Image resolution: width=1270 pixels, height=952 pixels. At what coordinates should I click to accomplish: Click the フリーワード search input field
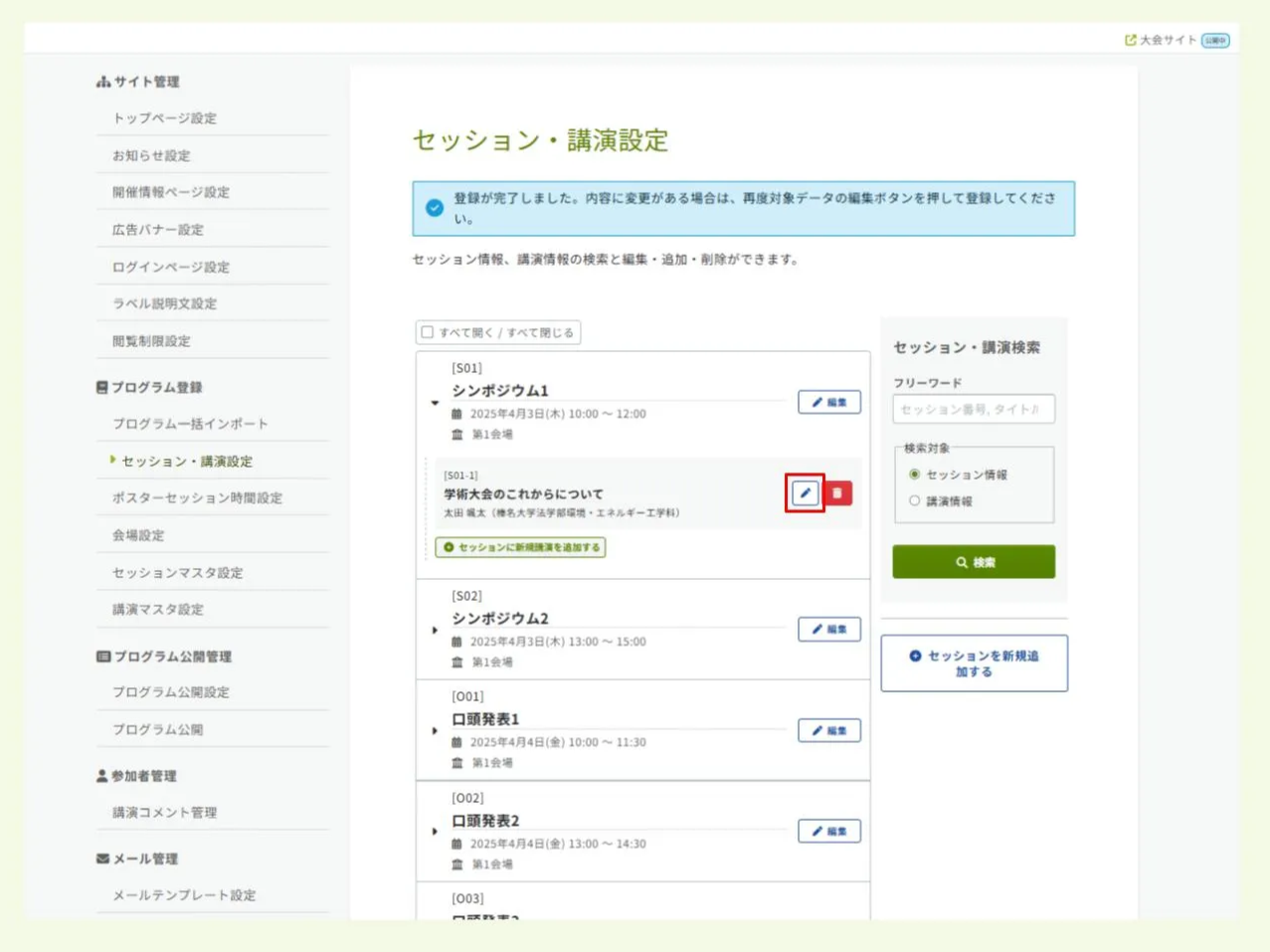(x=972, y=409)
